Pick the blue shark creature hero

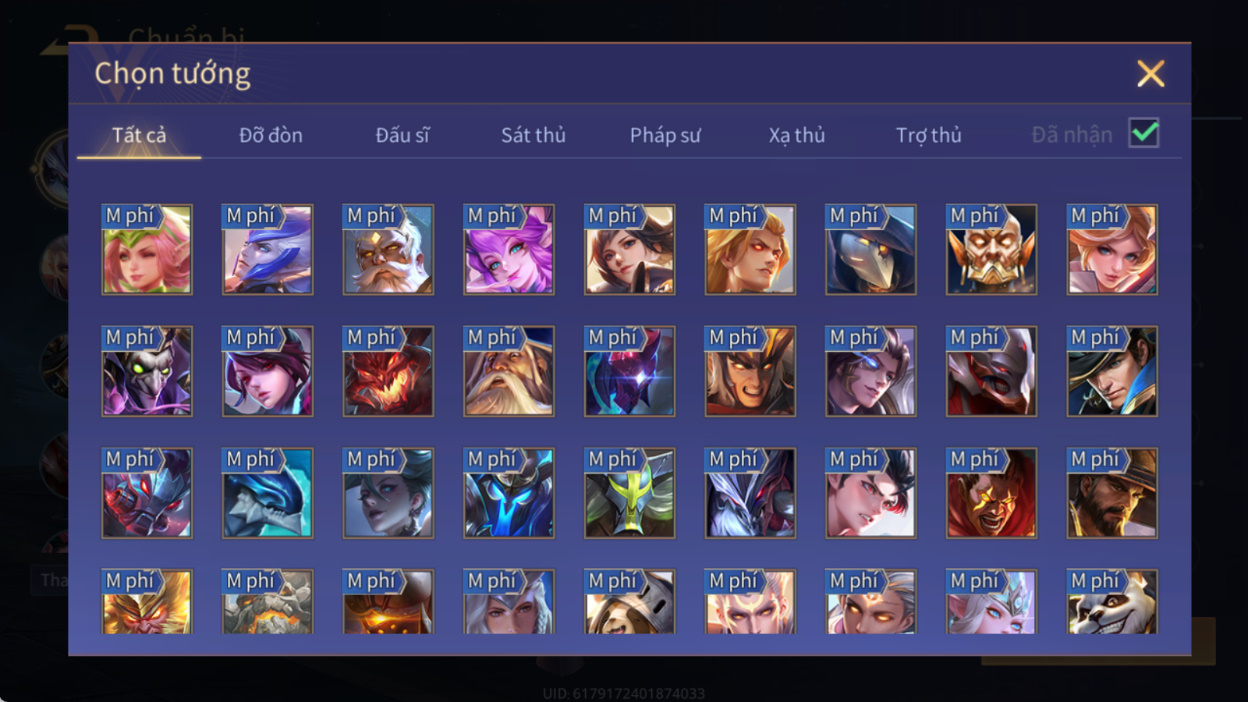[268, 493]
